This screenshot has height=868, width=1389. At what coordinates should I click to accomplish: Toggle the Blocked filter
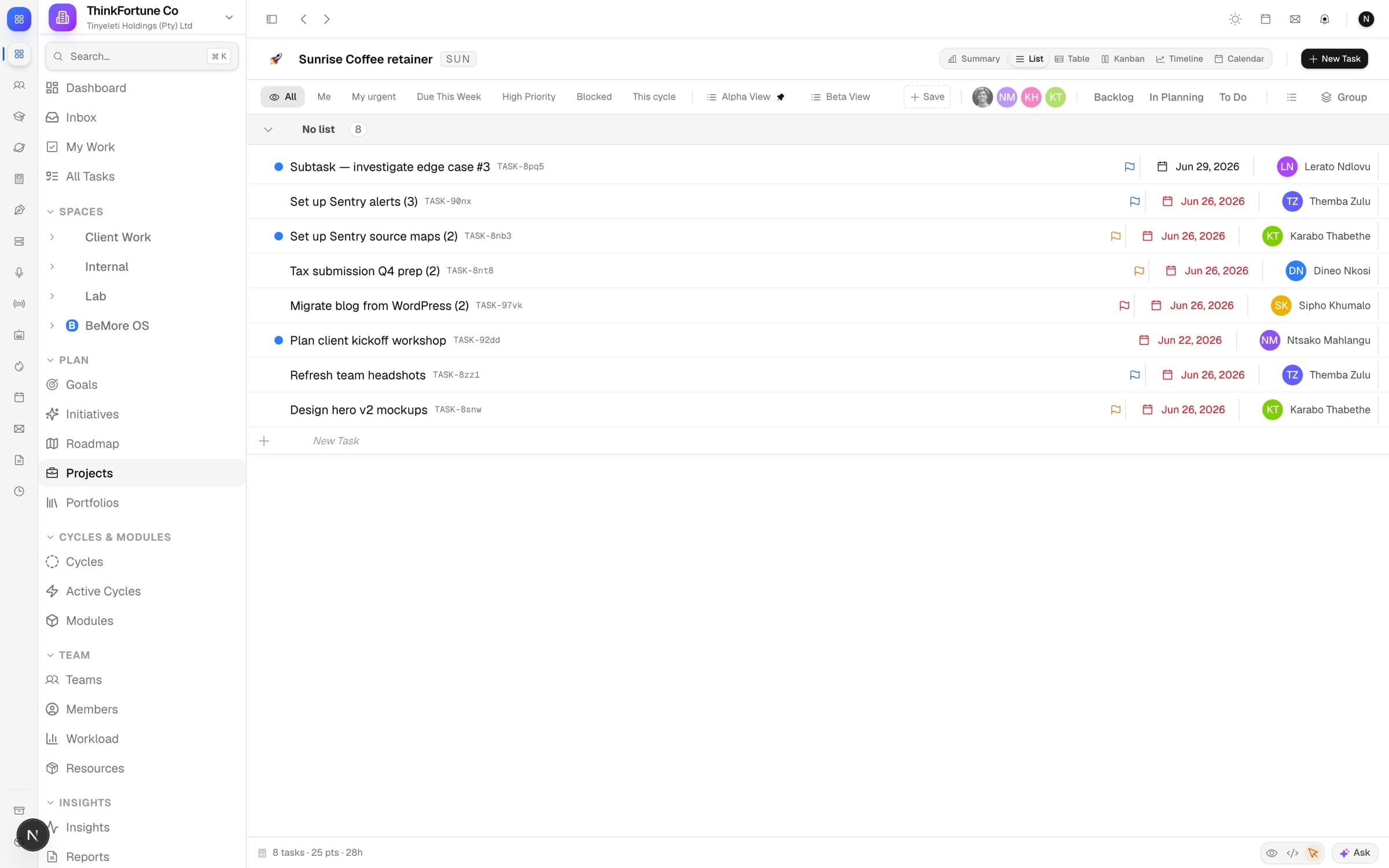(594, 97)
